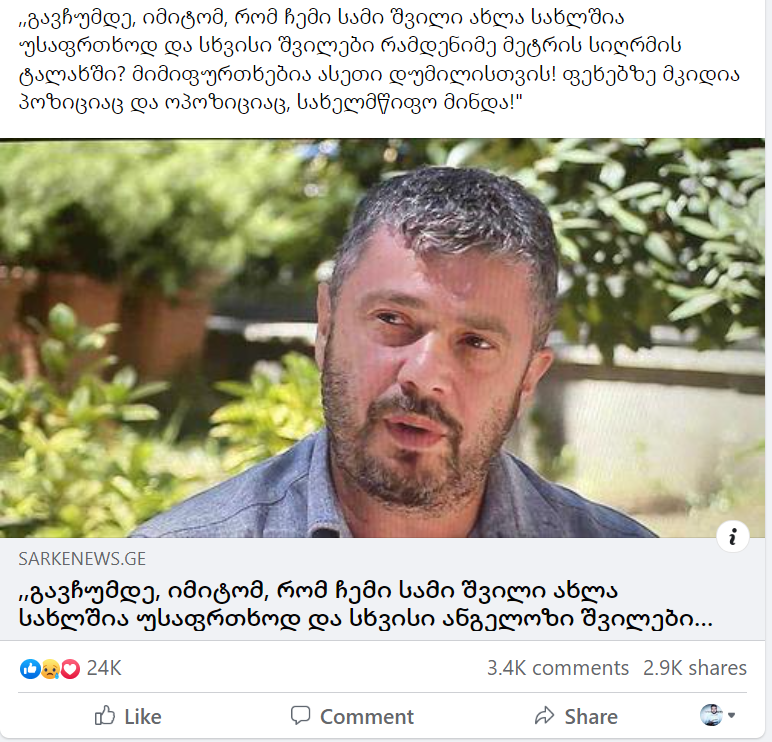Viewport: 772px width, 742px height.
Task: Click the arrow icon beside Share
Action: click(x=545, y=715)
